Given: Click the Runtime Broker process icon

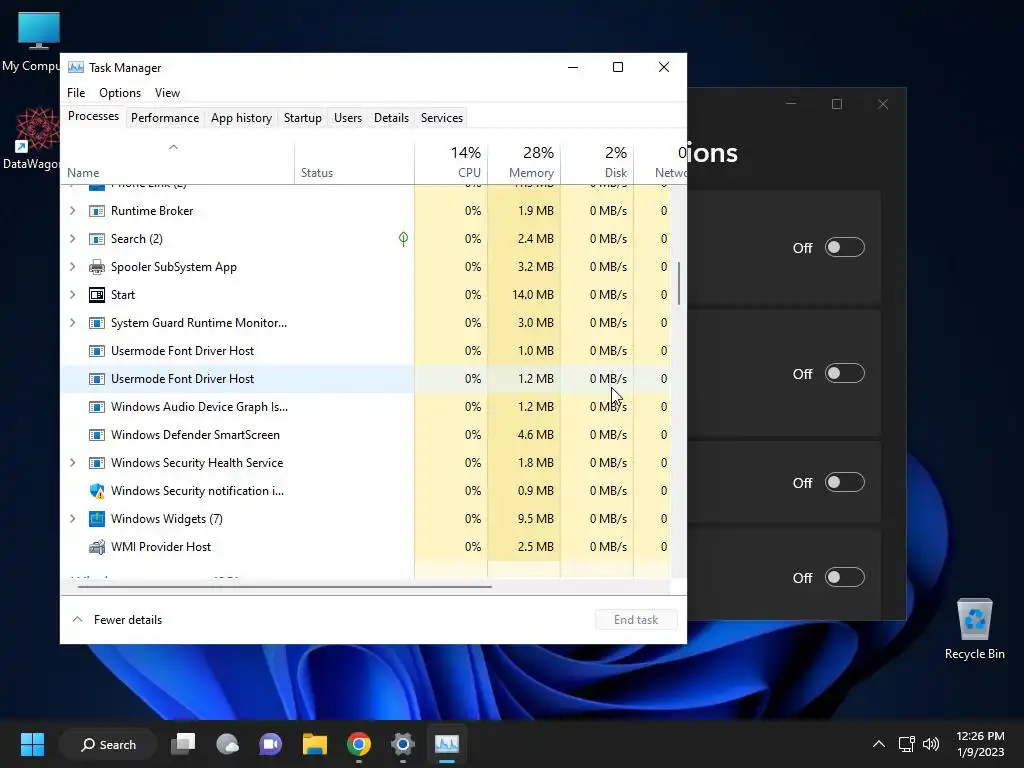Looking at the screenshot, I should point(97,211).
